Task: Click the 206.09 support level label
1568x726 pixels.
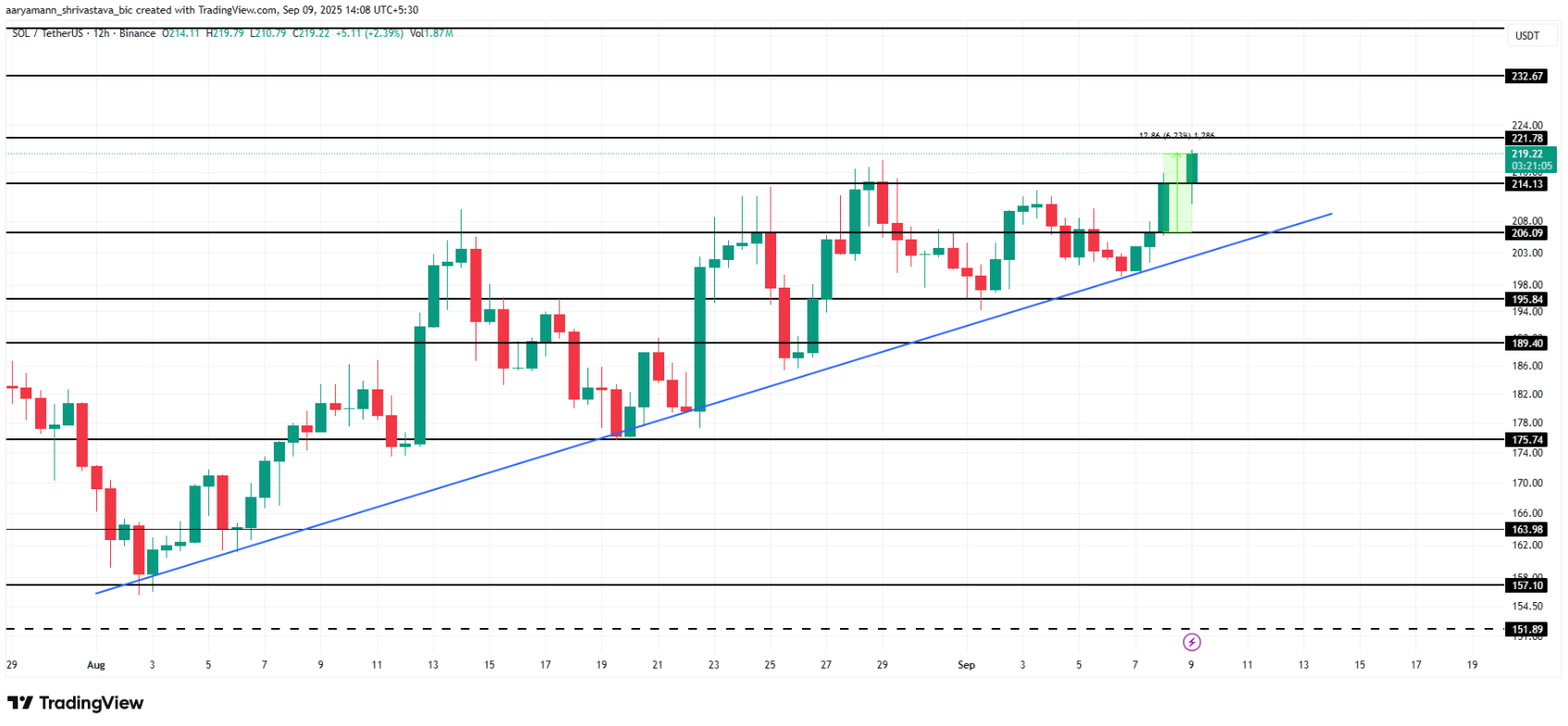Action: pos(1527,233)
